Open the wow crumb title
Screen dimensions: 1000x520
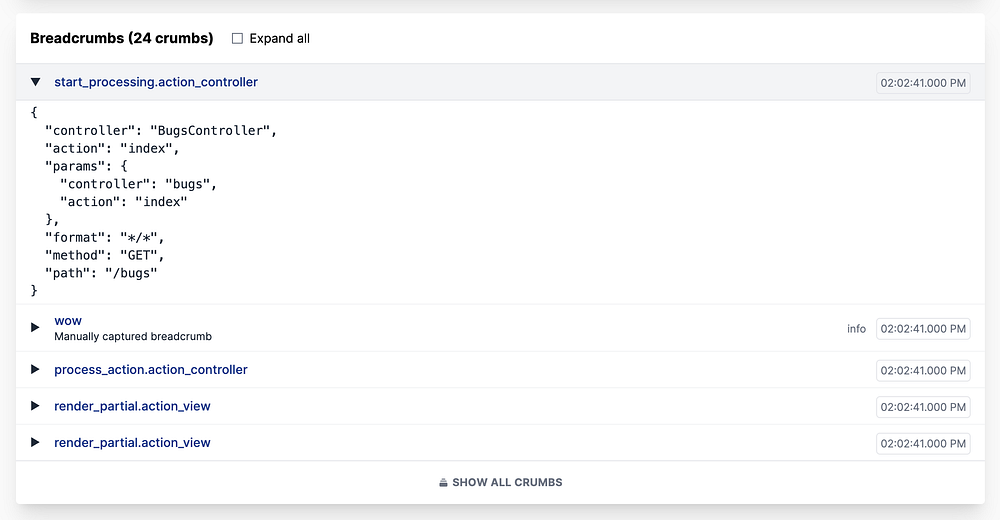click(x=68, y=321)
